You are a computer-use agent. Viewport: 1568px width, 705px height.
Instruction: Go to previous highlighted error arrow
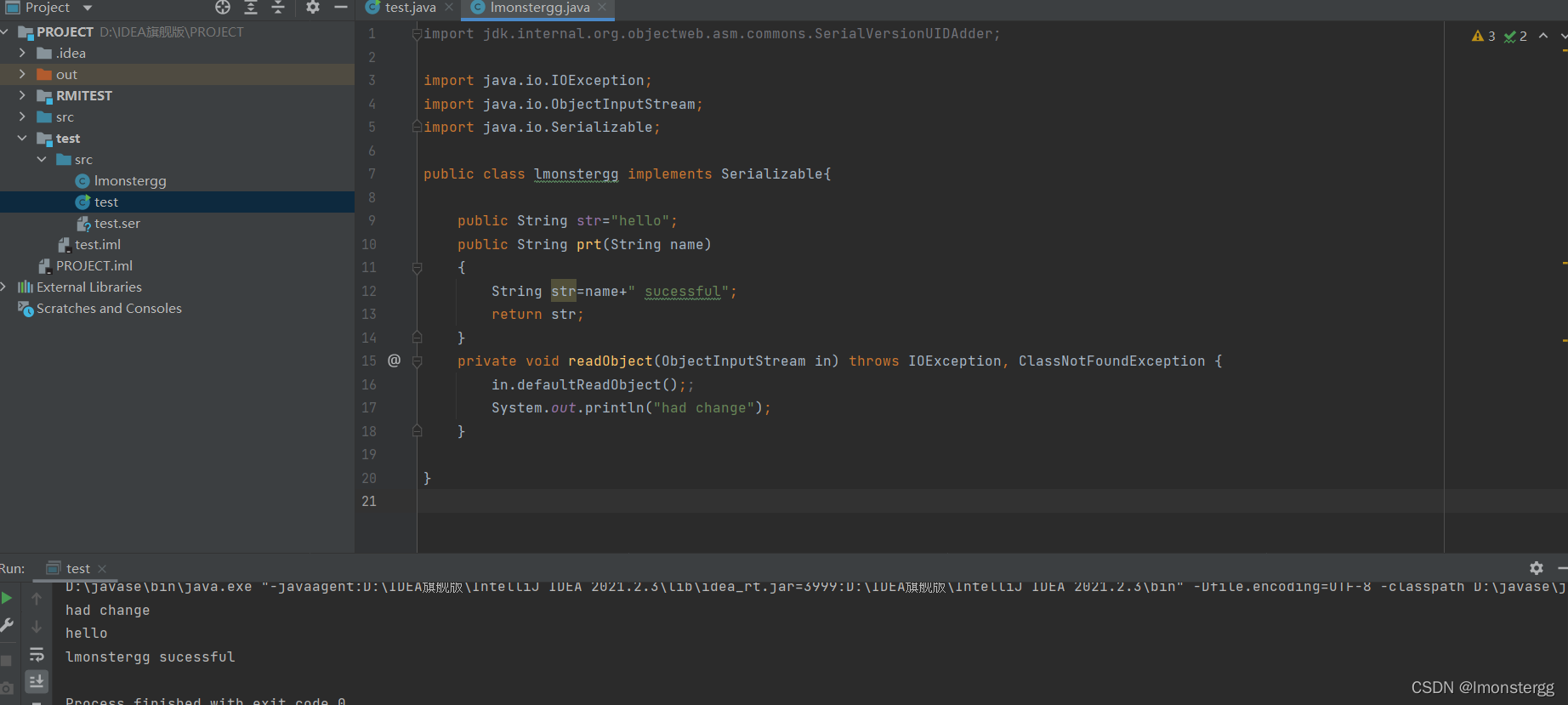pyautogui.click(x=1543, y=36)
